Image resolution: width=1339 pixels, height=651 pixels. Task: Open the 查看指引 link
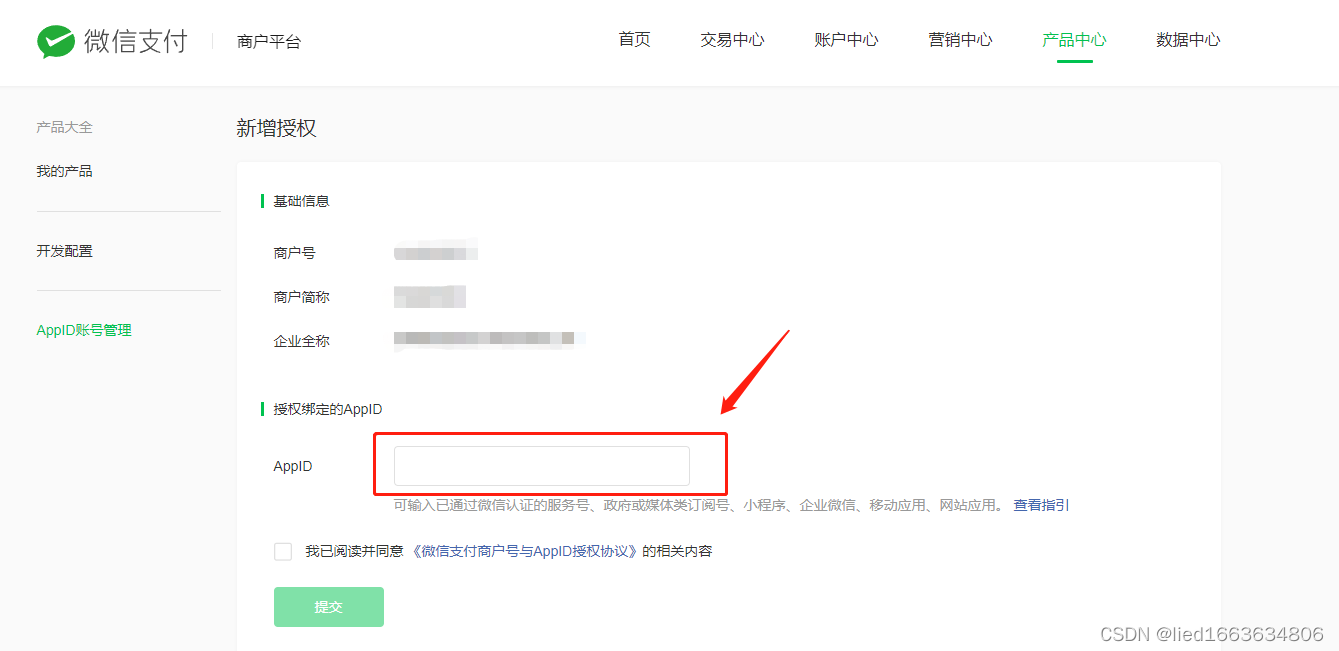[x=1041, y=505]
